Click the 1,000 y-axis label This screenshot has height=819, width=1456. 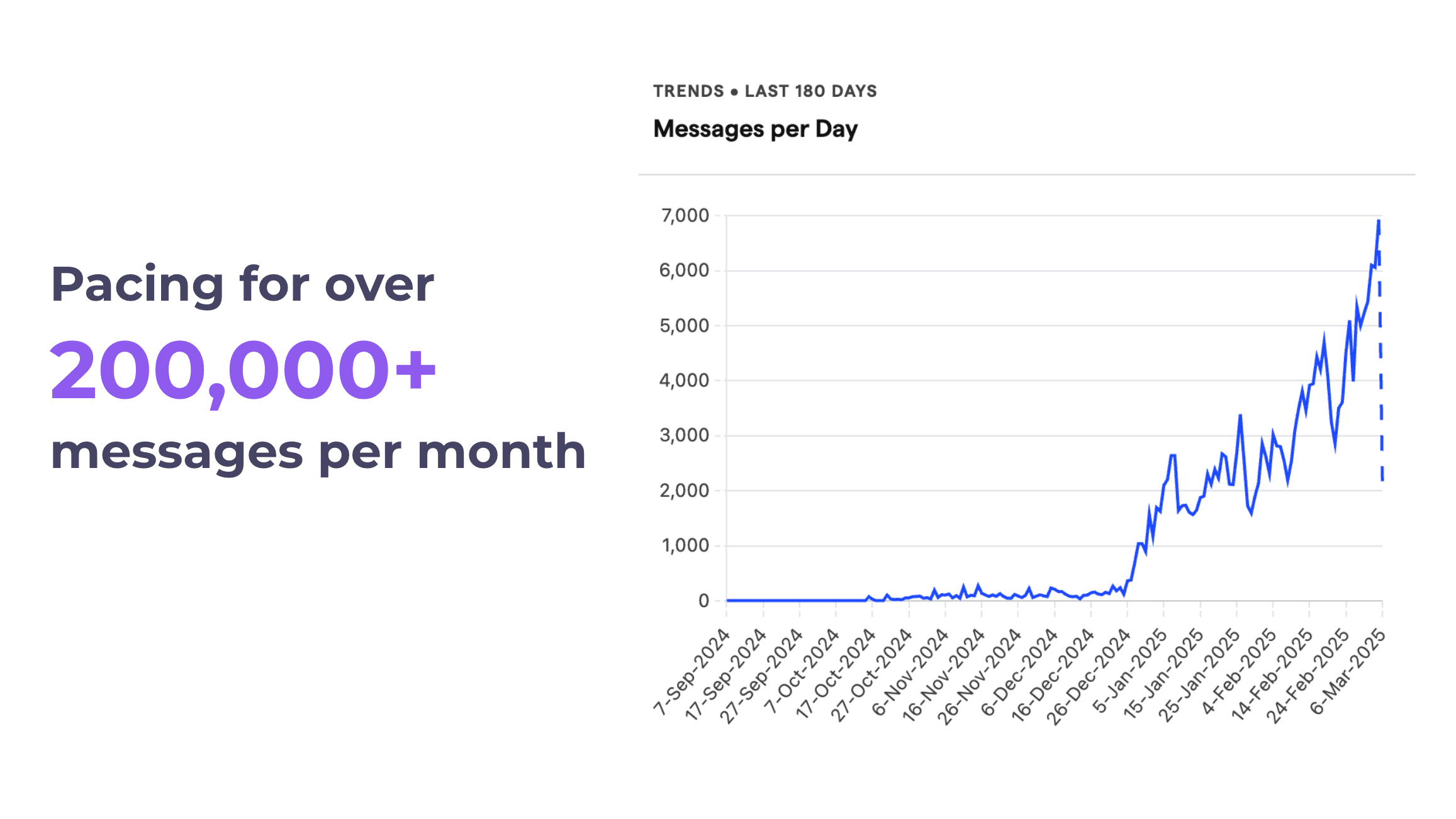coord(685,545)
